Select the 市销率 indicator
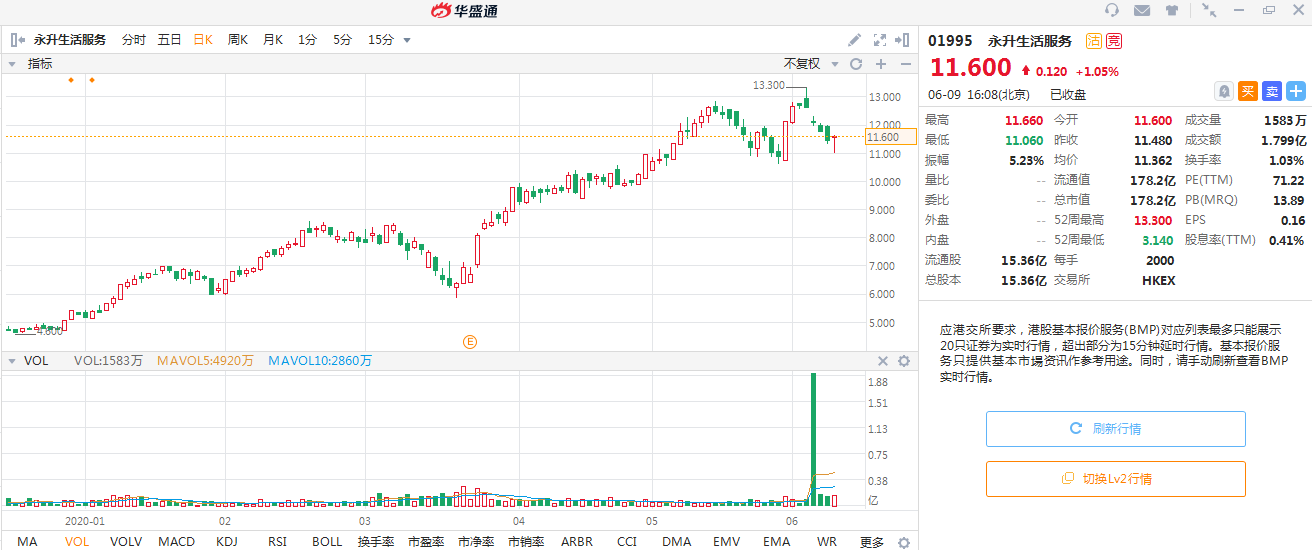Screen dimensions: 1312x550 pyautogui.click(x=526, y=542)
